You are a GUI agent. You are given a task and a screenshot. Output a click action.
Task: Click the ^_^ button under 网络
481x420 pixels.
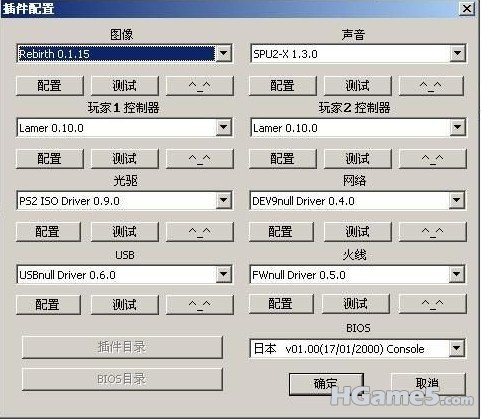[432, 232]
